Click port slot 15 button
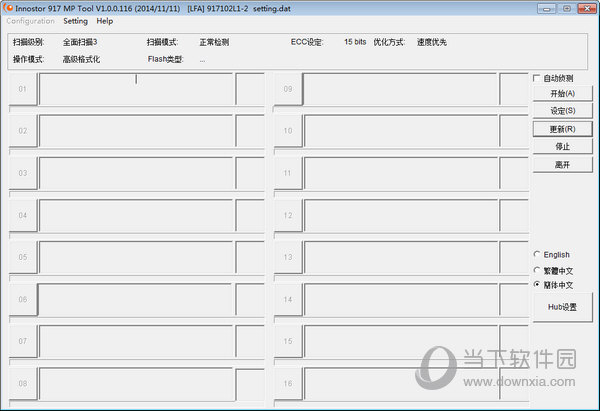The height and width of the screenshot is (411, 600). click(x=288, y=341)
